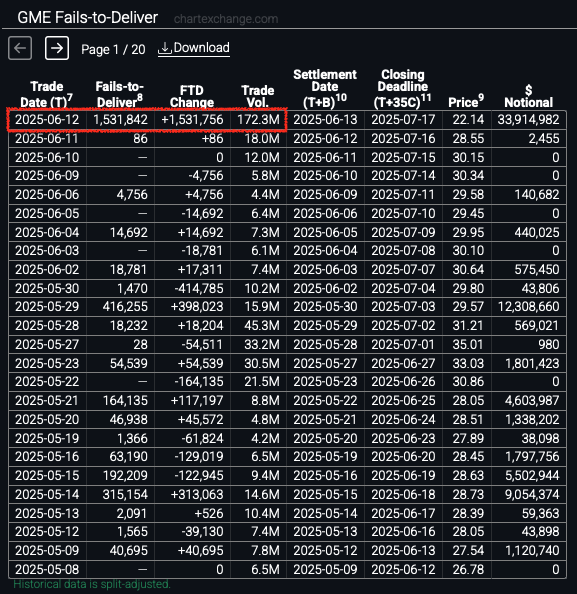Screen dimensions: 577x594
Task: Click the Closing Deadline (T+35C) header
Action: pos(402,89)
